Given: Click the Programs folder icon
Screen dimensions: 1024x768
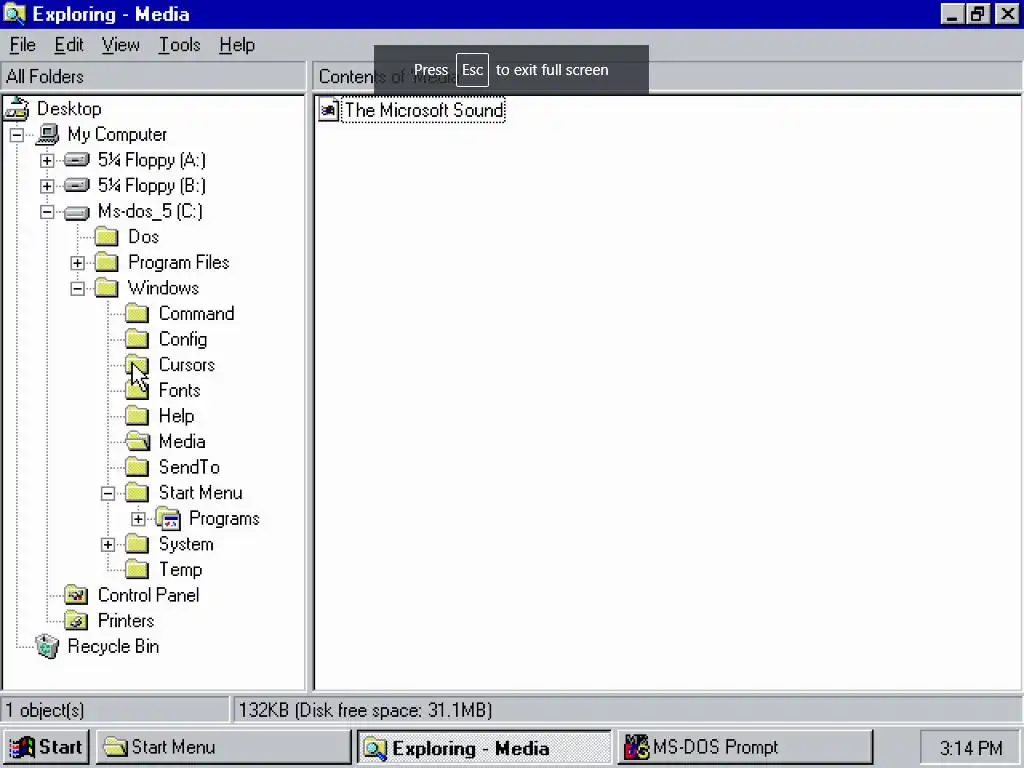Looking at the screenshot, I should click(168, 519).
